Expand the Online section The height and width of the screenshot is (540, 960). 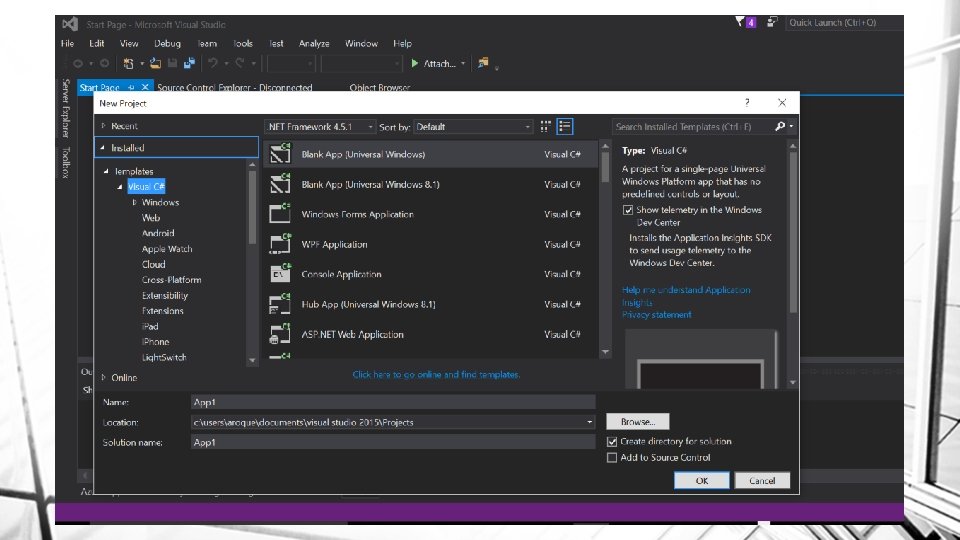pyautogui.click(x=103, y=377)
